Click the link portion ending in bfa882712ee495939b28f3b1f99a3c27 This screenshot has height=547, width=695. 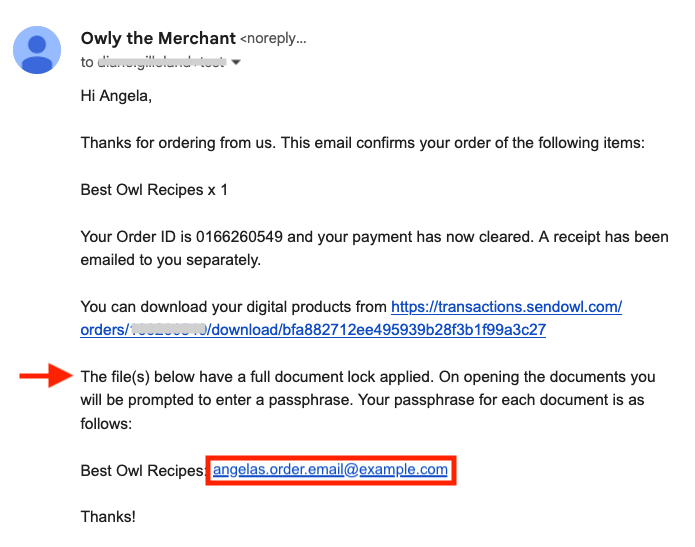pos(313,330)
